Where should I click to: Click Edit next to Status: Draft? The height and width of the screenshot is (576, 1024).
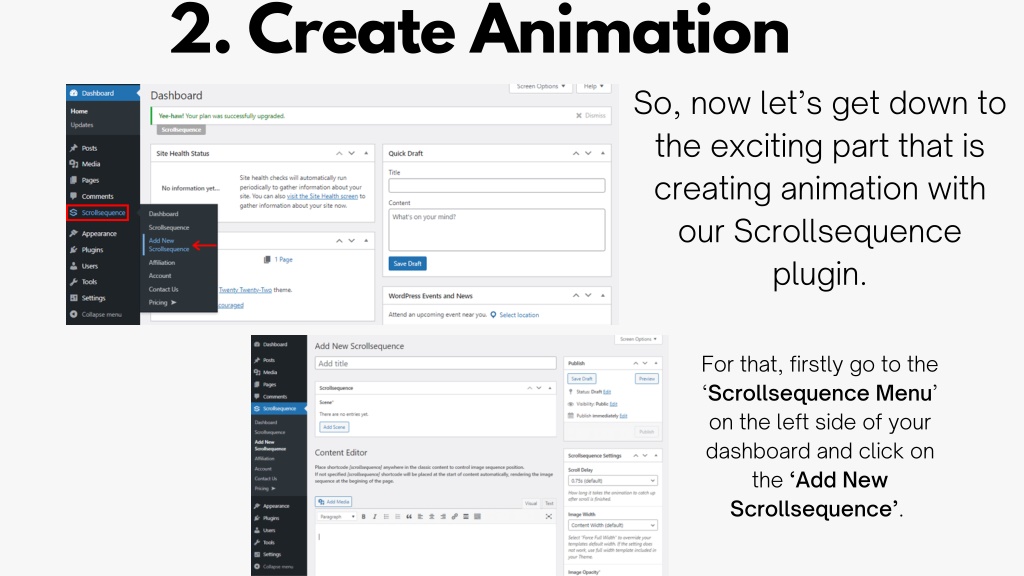pyautogui.click(x=607, y=392)
